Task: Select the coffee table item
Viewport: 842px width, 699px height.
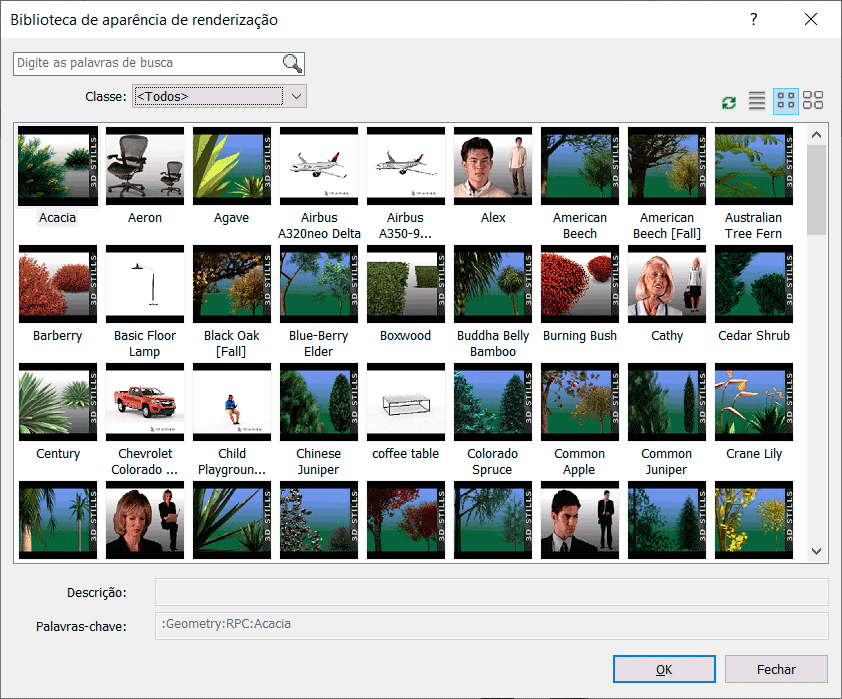Action: coord(406,402)
